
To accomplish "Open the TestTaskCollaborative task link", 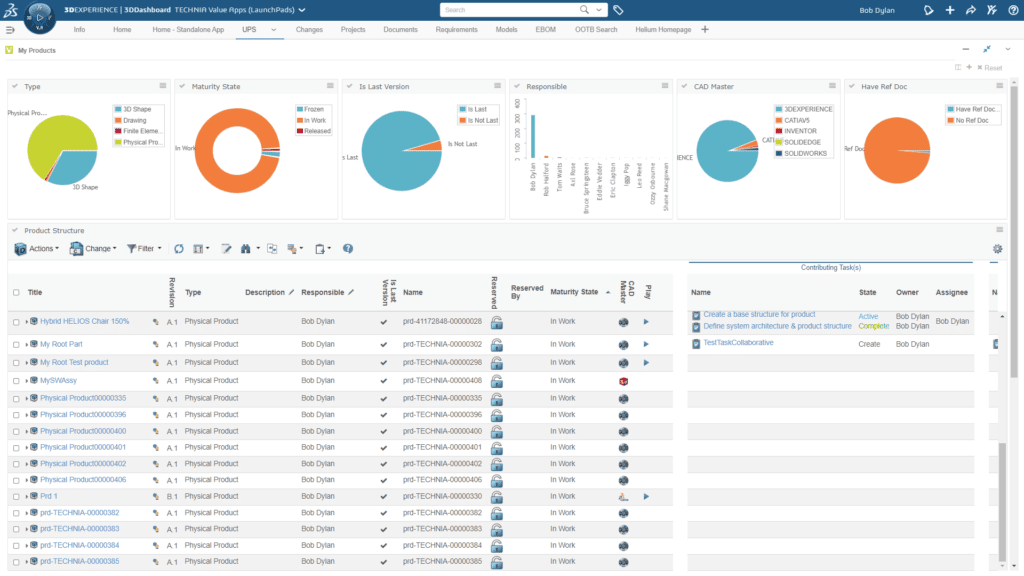I will 738,343.
